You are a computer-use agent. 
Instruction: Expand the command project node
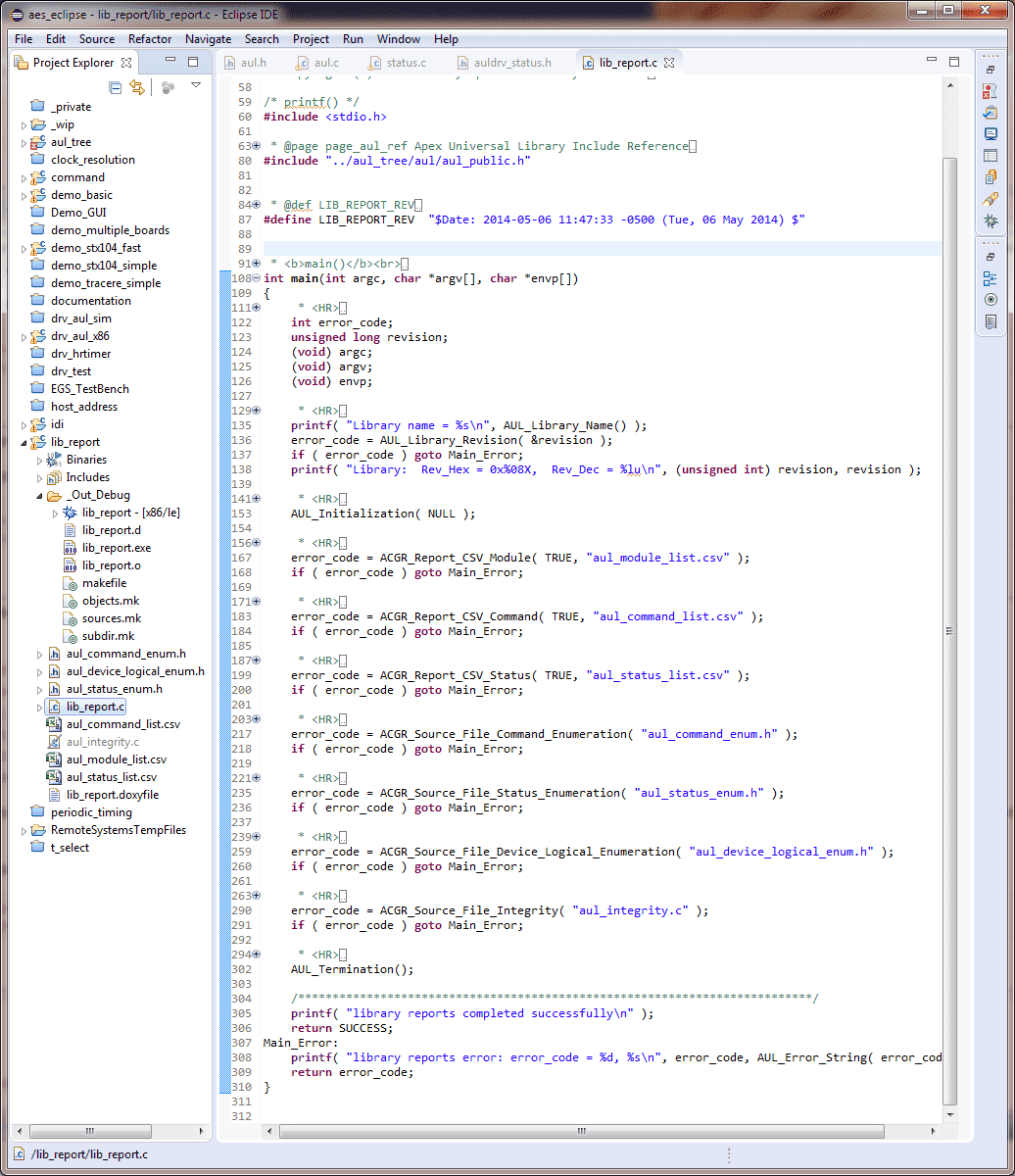(x=24, y=177)
